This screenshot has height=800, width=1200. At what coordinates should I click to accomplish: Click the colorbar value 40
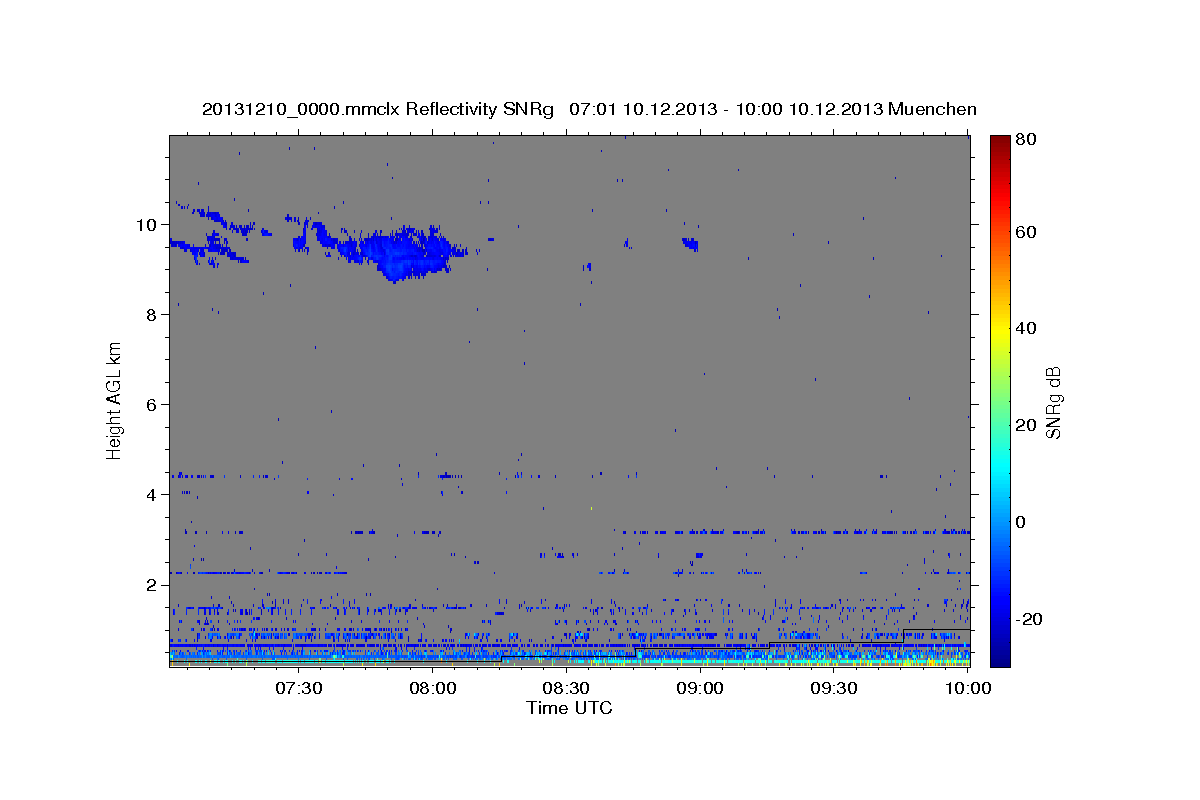pos(1025,328)
